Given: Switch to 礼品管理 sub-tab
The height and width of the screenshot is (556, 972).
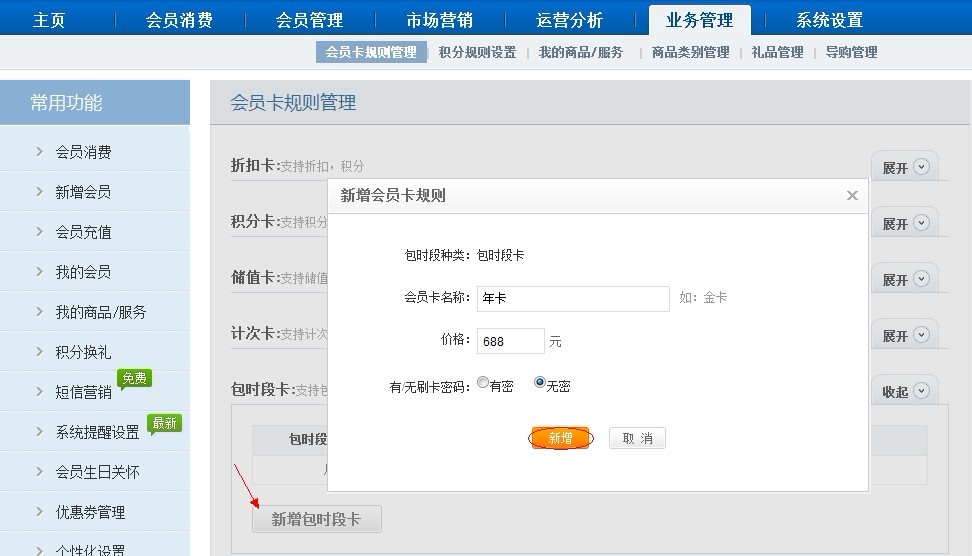Looking at the screenshot, I should click(x=777, y=52).
